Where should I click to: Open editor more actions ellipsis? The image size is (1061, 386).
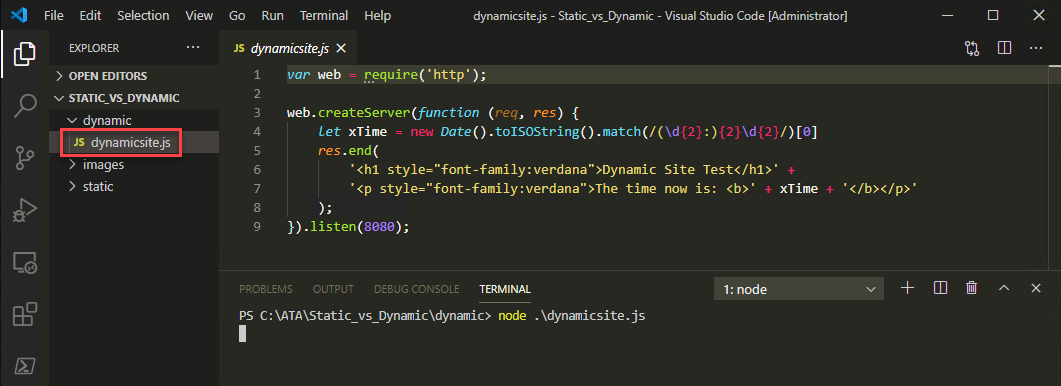click(1036, 48)
